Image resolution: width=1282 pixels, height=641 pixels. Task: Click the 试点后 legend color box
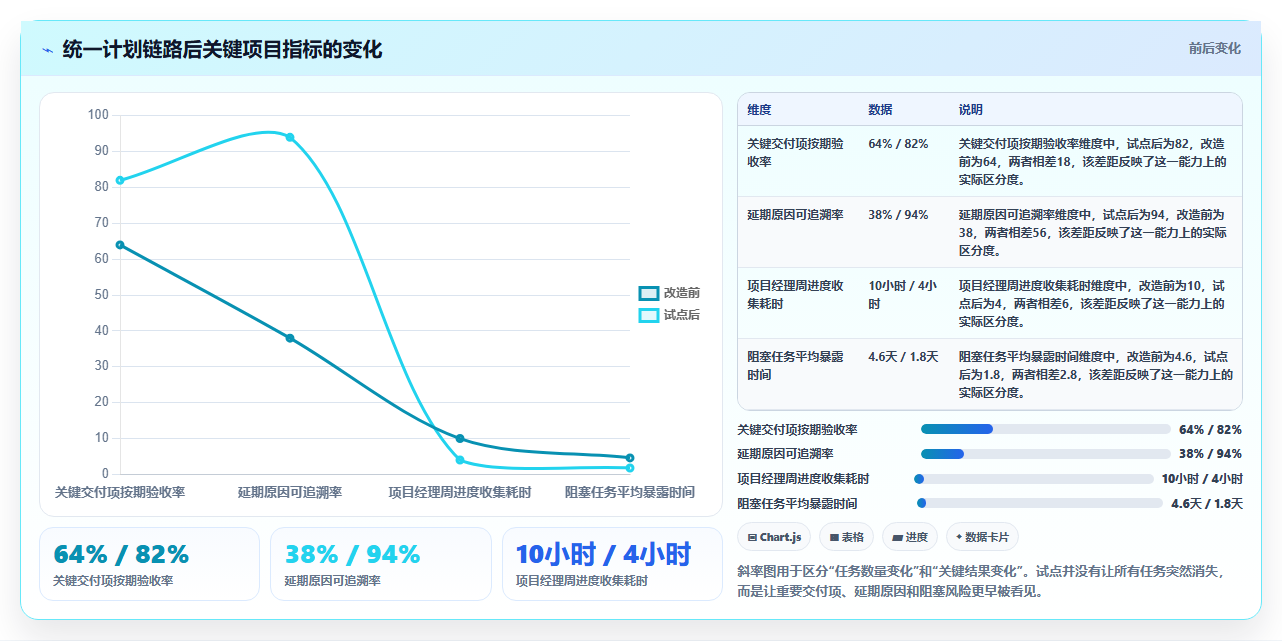(x=649, y=315)
